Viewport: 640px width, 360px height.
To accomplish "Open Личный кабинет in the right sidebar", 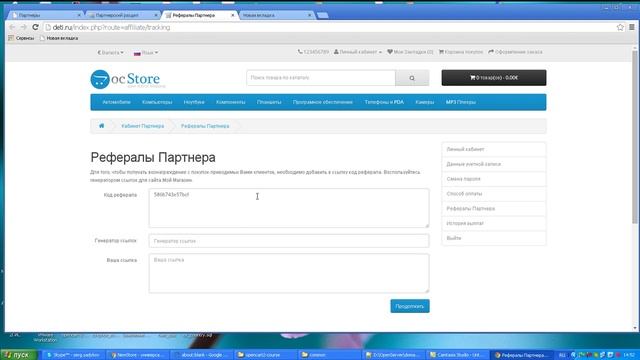I will [x=494, y=149].
